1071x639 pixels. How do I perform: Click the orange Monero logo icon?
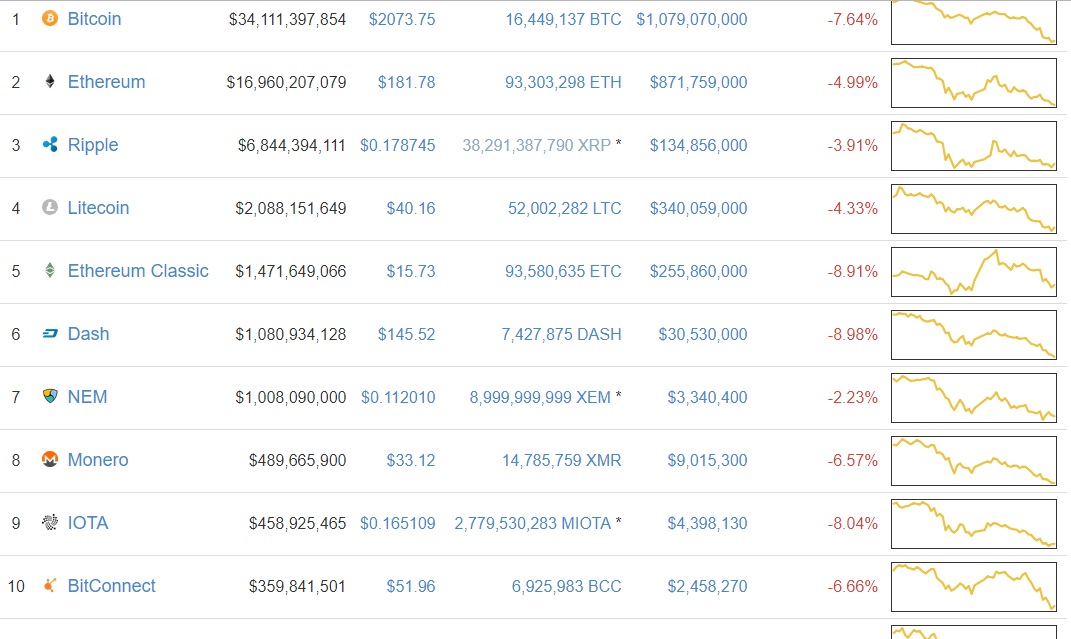pos(49,459)
